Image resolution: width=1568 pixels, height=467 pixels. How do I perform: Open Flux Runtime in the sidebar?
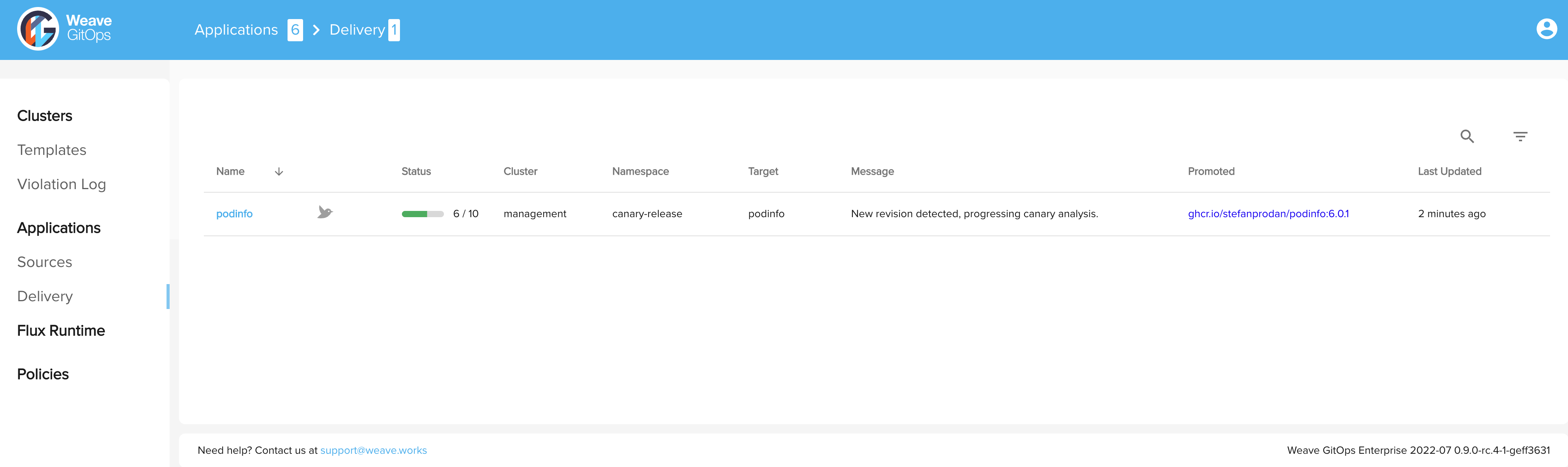click(x=61, y=331)
